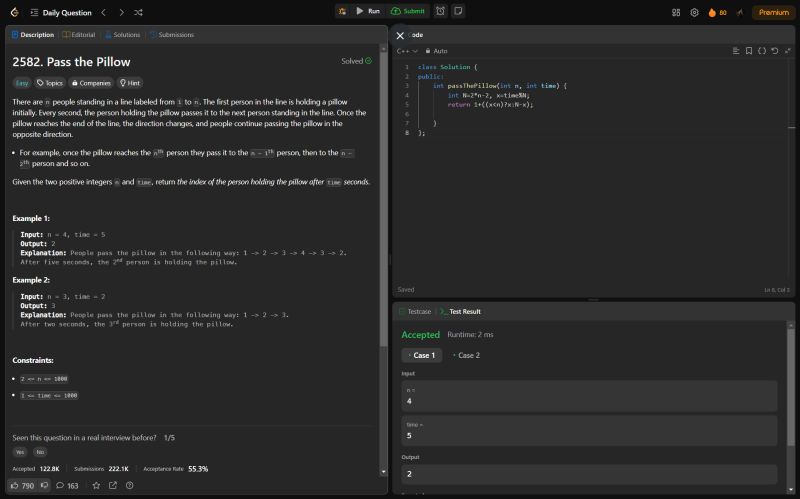The height and width of the screenshot is (499, 800).
Task: Switch to the Description tab
Action: tap(33, 35)
